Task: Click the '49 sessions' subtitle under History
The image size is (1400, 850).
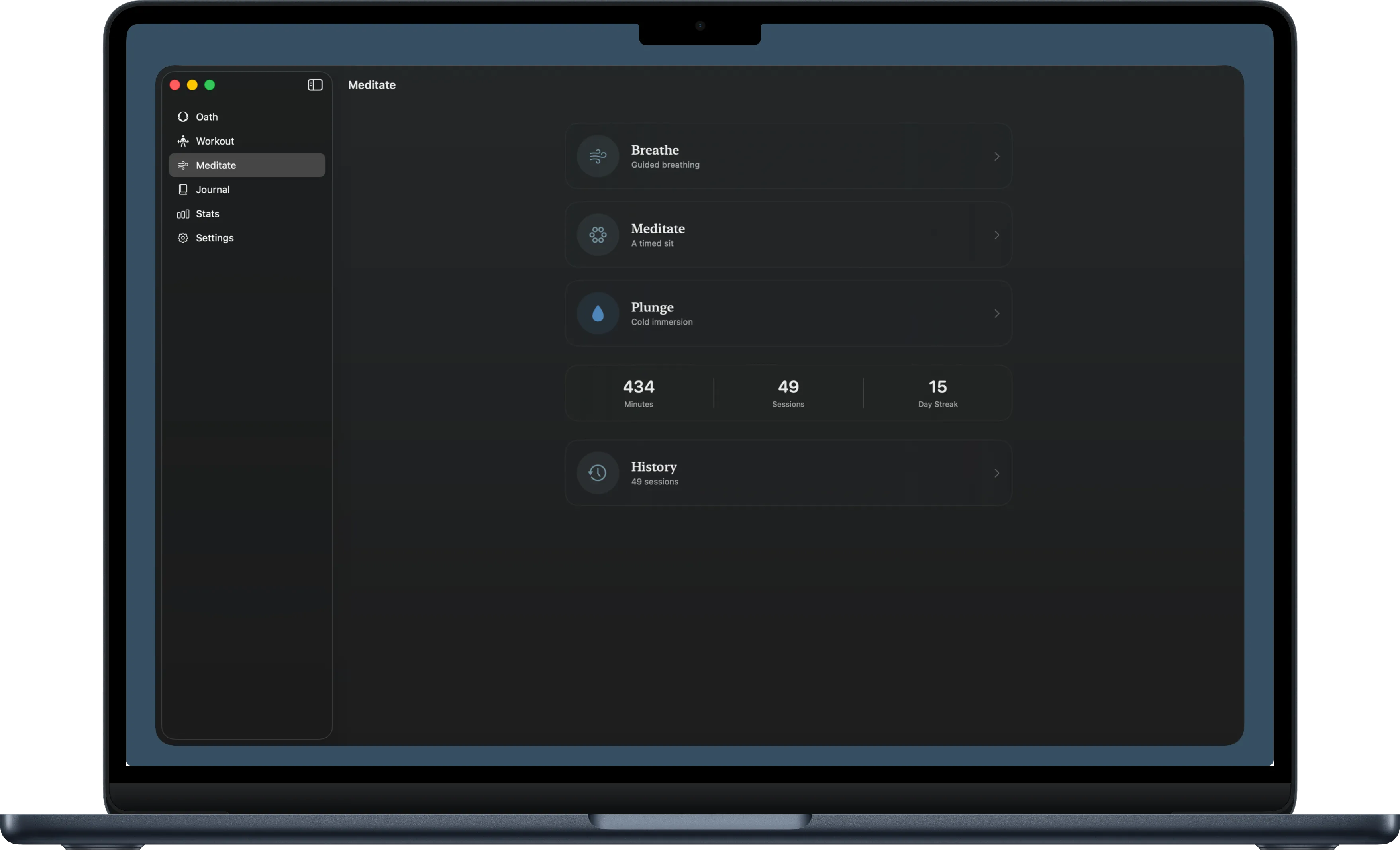Action: [x=655, y=481]
